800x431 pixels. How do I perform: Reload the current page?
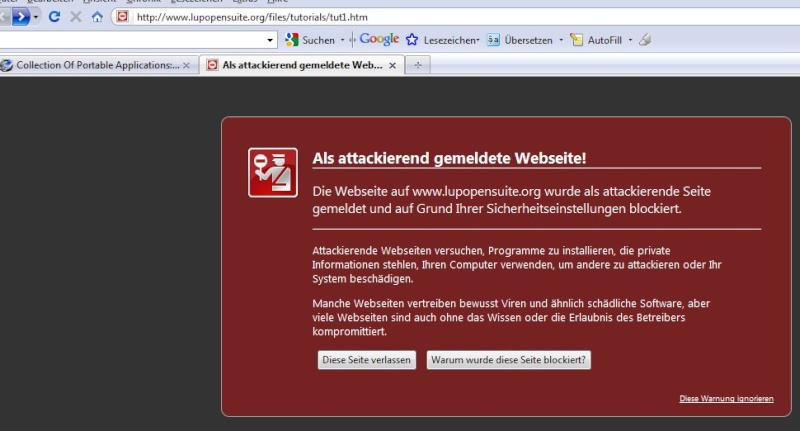click(x=54, y=17)
